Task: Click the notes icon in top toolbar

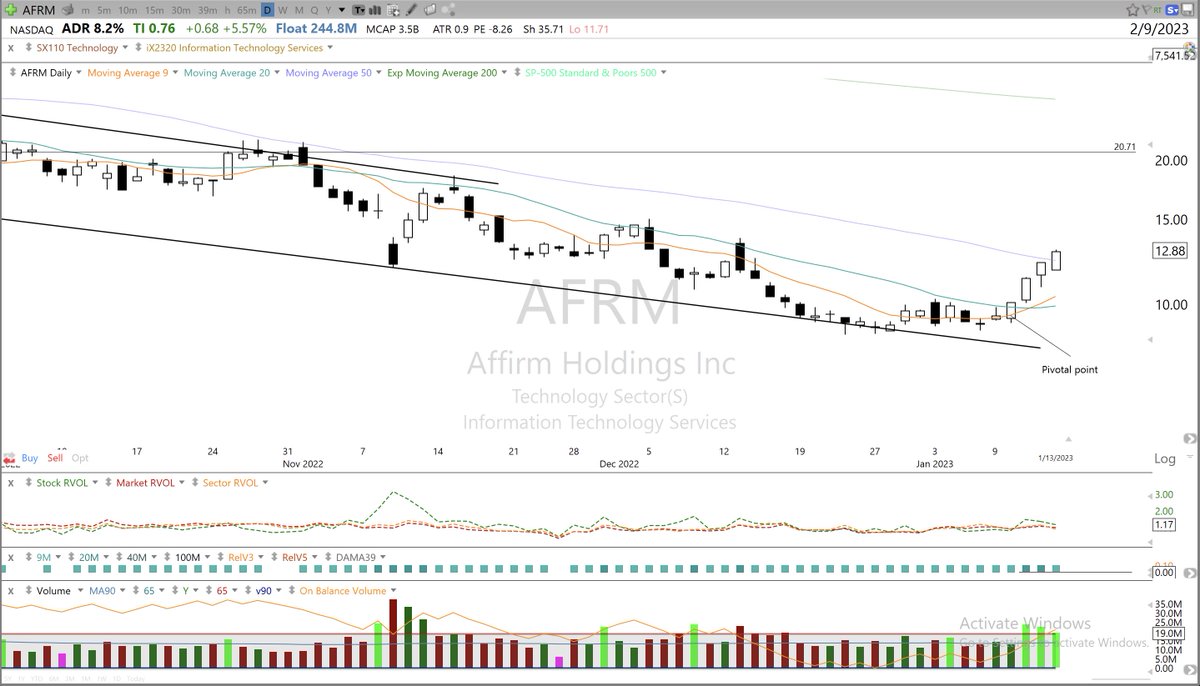Action: coord(430,9)
